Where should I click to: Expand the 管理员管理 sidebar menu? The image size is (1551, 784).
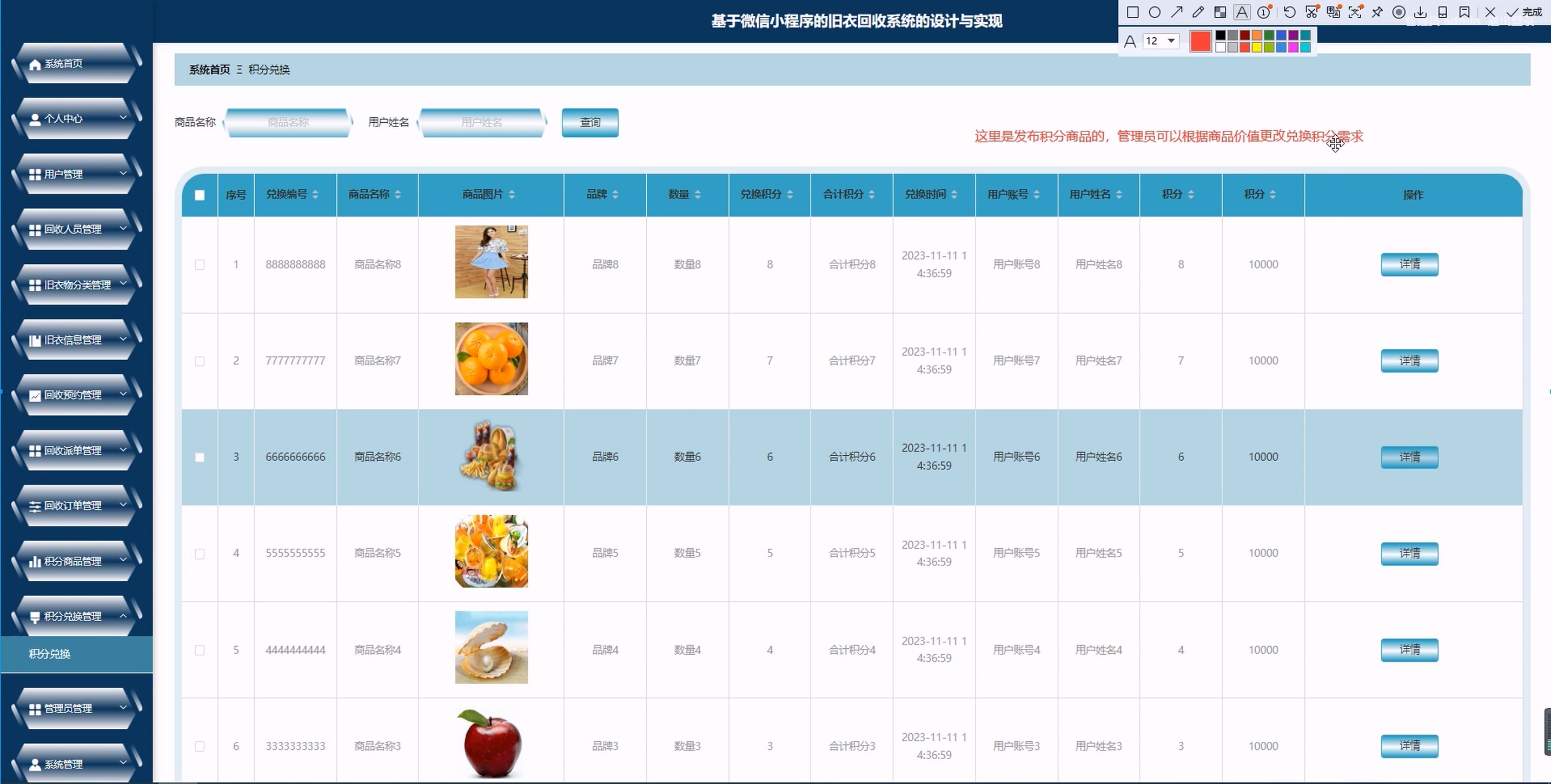(x=76, y=709)
